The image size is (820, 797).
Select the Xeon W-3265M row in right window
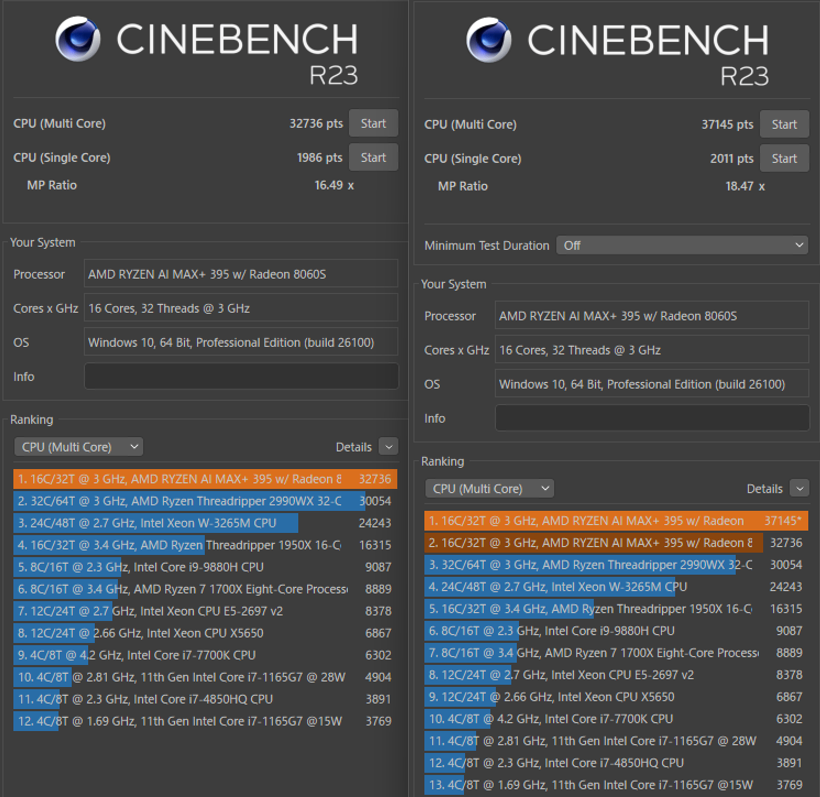[x=616, y=587]
